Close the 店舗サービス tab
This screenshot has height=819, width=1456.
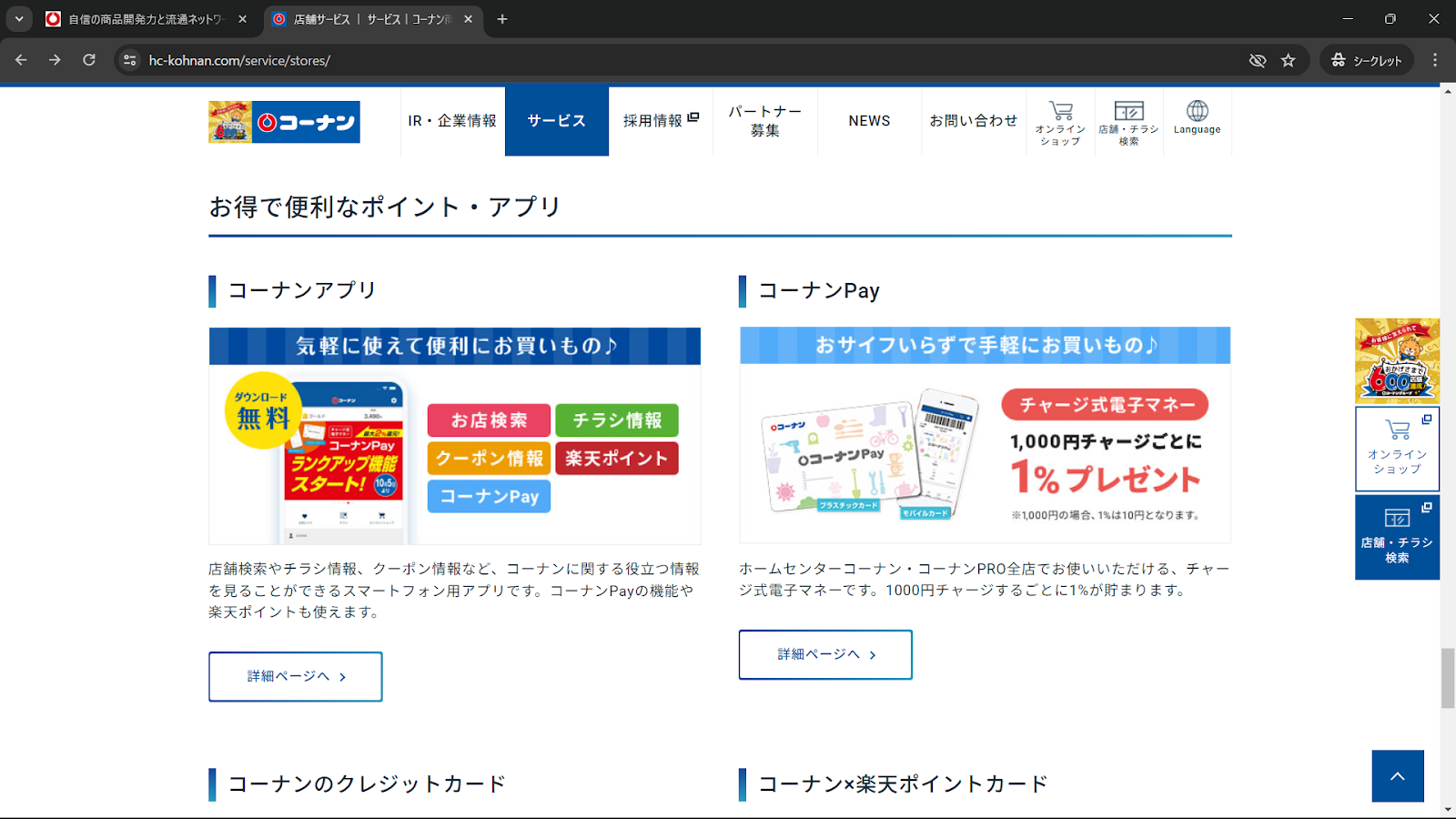pos(468,19)
